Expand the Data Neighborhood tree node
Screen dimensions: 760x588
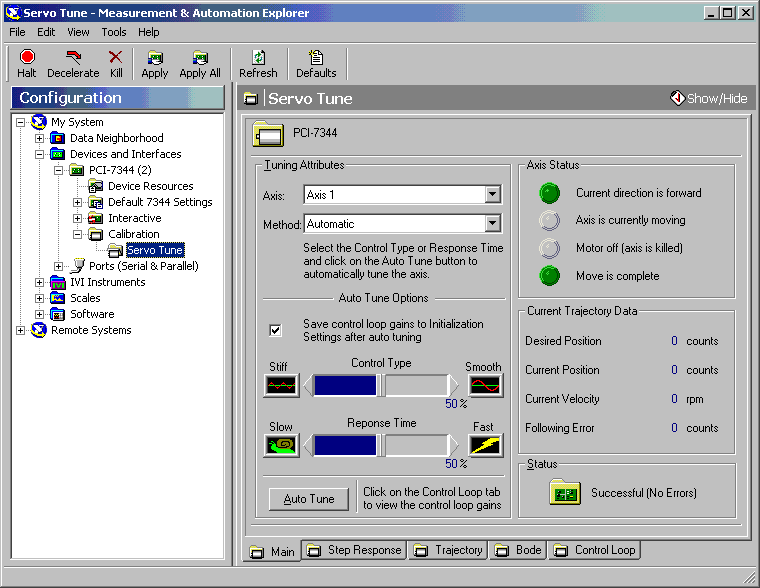pyautogui.click(x=40, y=138)
